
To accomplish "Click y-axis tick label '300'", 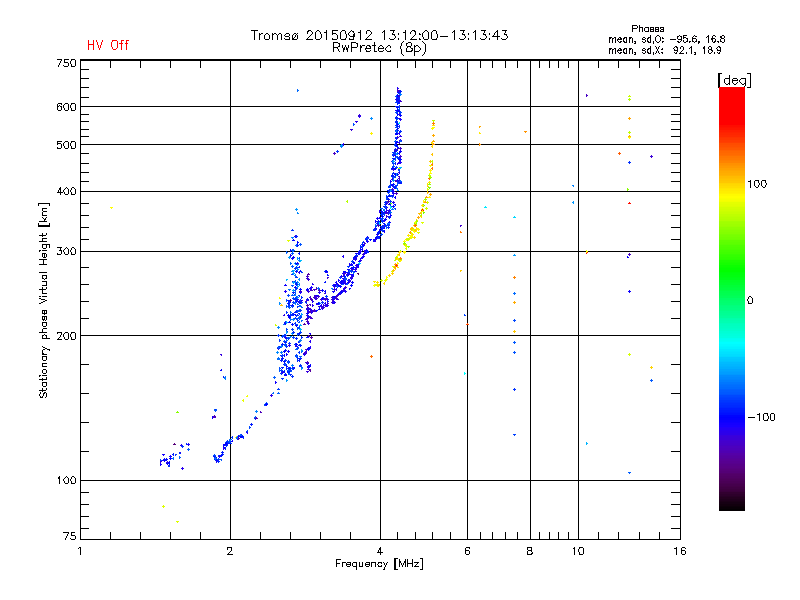I will [66, 252].
